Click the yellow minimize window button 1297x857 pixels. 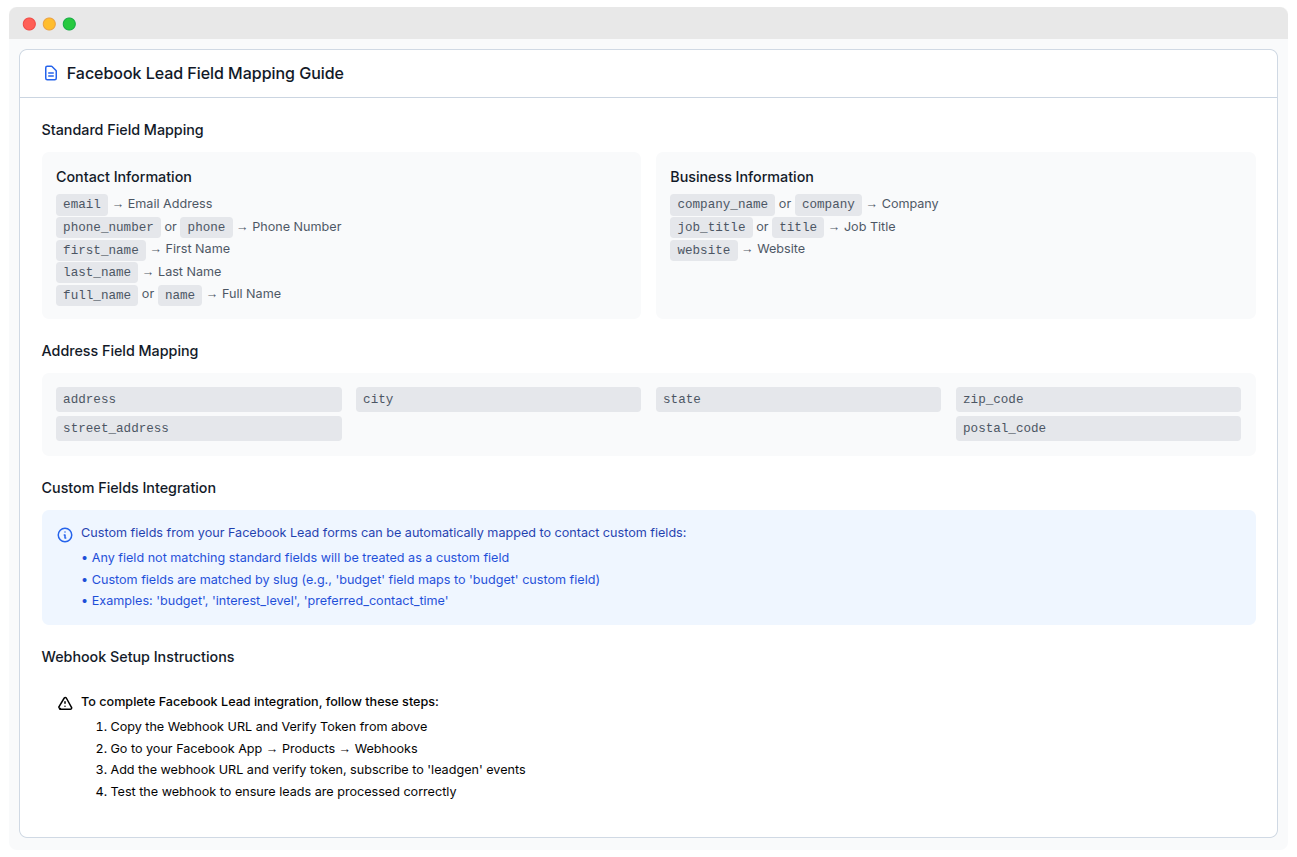[49, 24]
